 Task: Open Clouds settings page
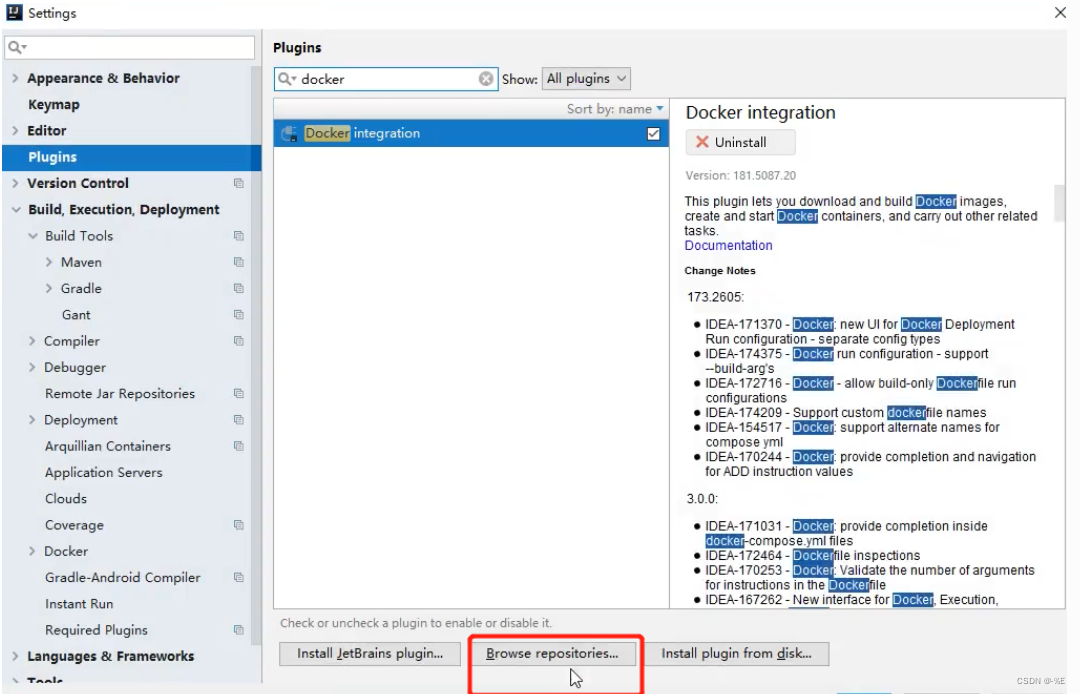click(x=65, y=499)
